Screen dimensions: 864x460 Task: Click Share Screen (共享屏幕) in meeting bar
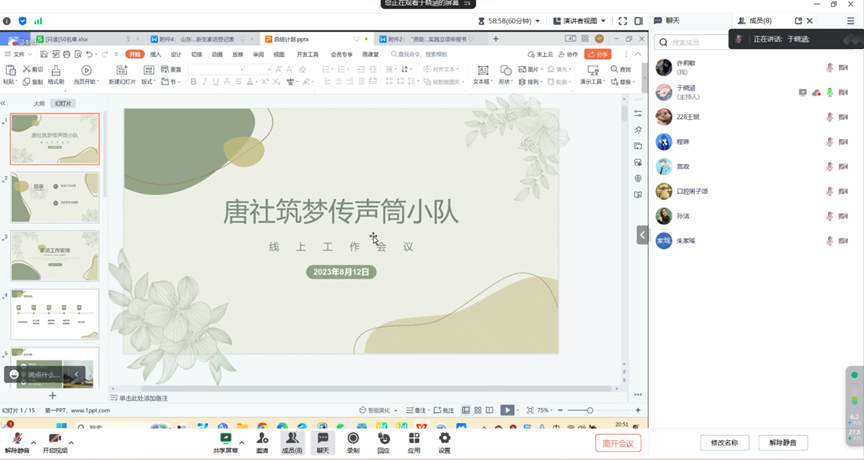point(225,443)
